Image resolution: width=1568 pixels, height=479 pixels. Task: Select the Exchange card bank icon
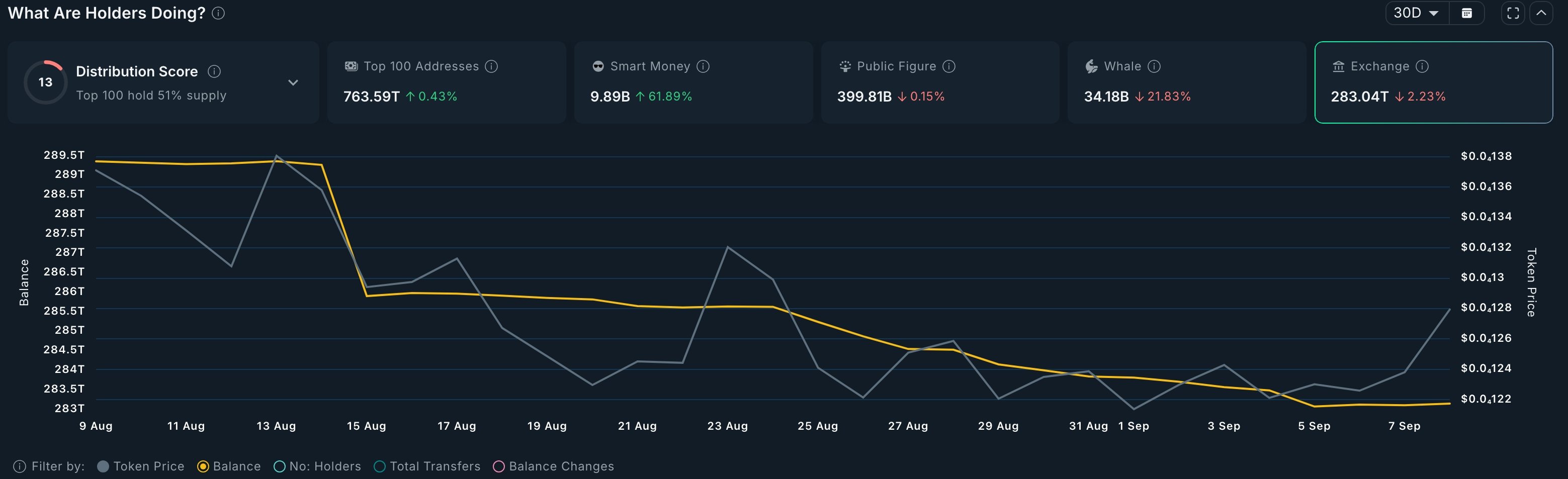click(x=1339, y=66)
